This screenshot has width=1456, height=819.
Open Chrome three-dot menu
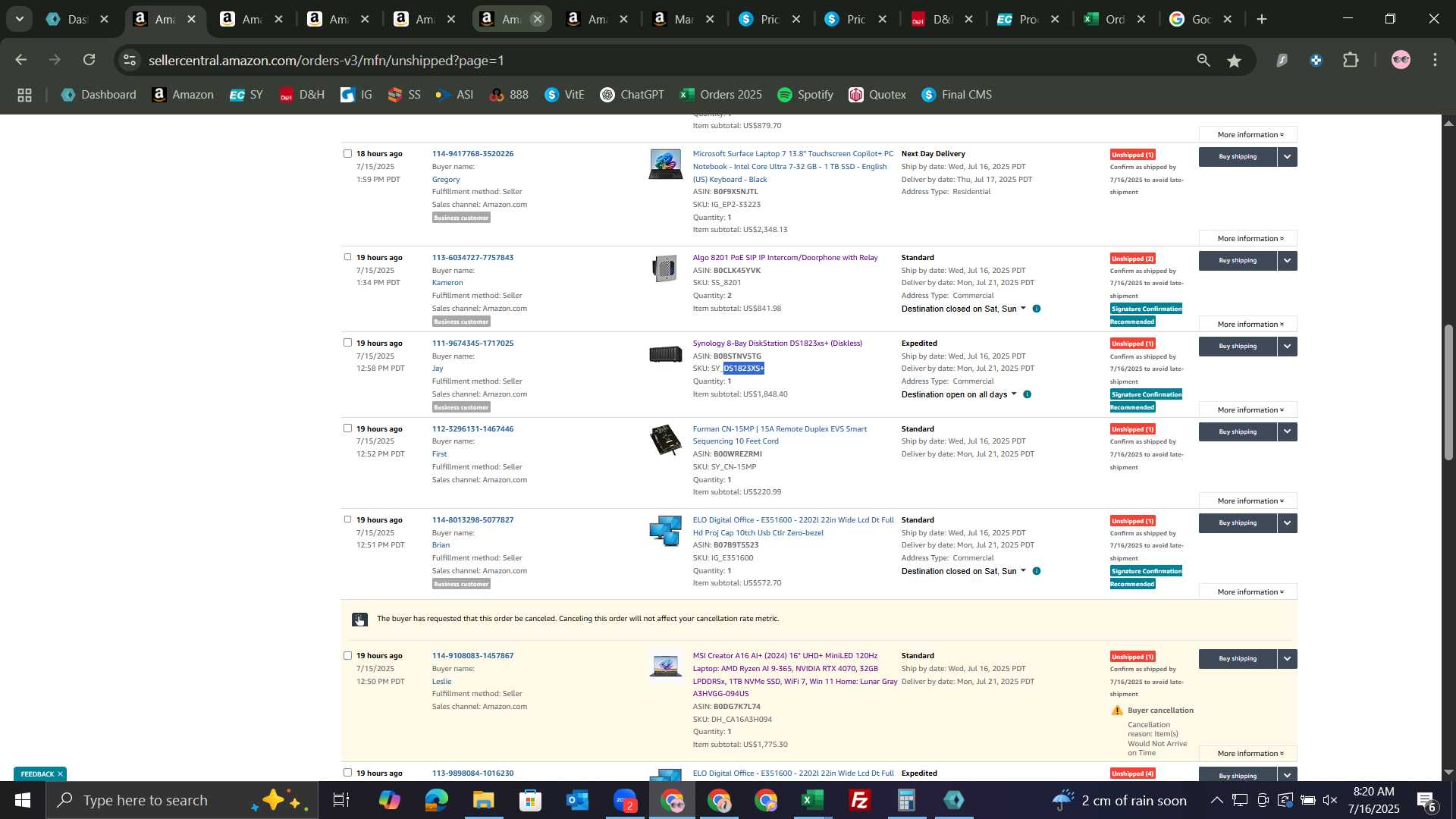(1436, 60)
